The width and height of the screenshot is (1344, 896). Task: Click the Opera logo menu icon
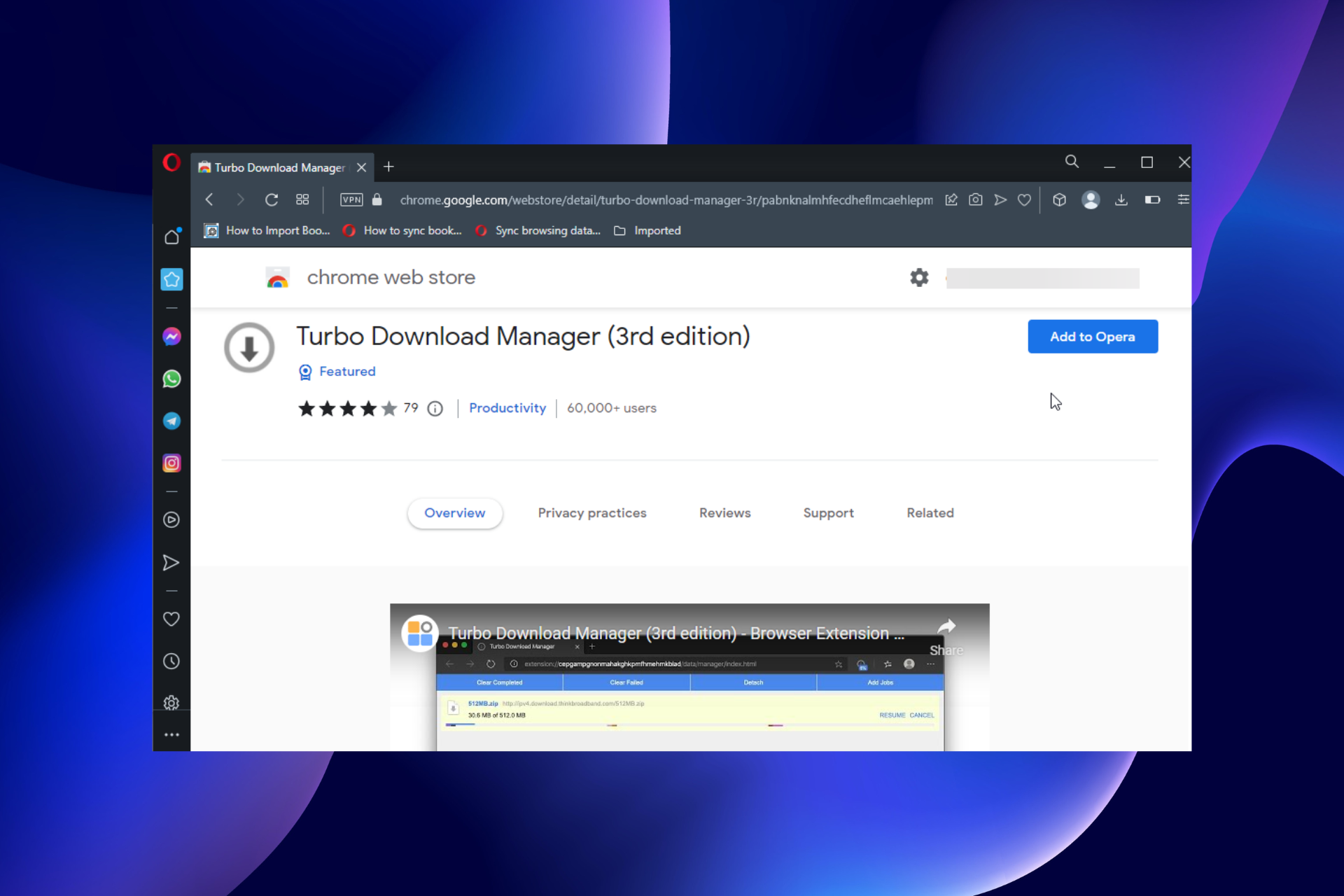(x=171, y=163)
